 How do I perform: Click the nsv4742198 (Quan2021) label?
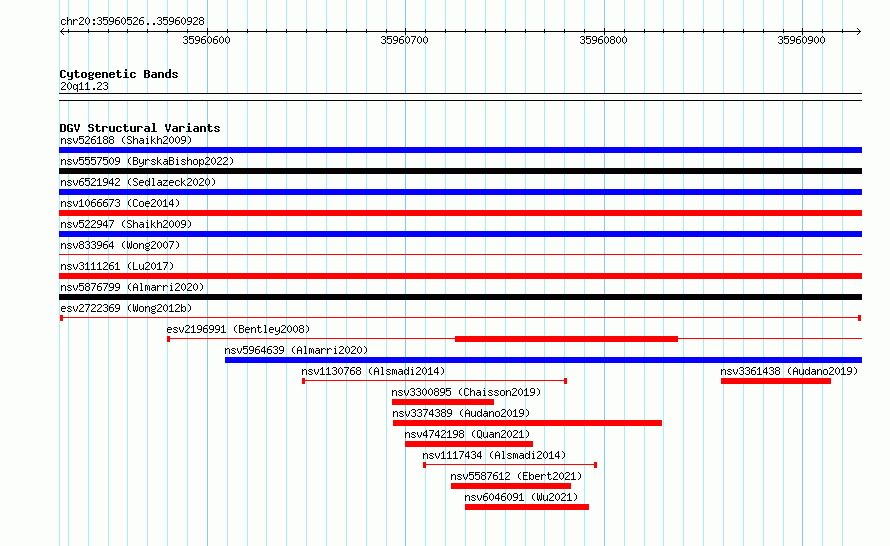[467, 434]
